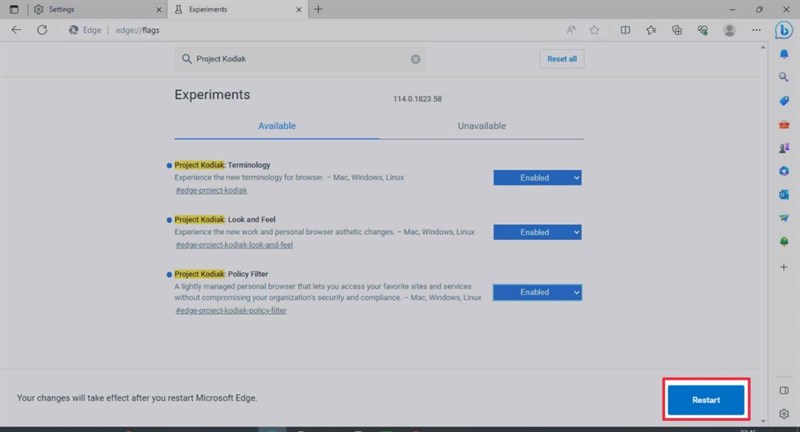Switch to the Unavailable tab
The height and width of the screenshot is (432, 800).
[482, 126]
